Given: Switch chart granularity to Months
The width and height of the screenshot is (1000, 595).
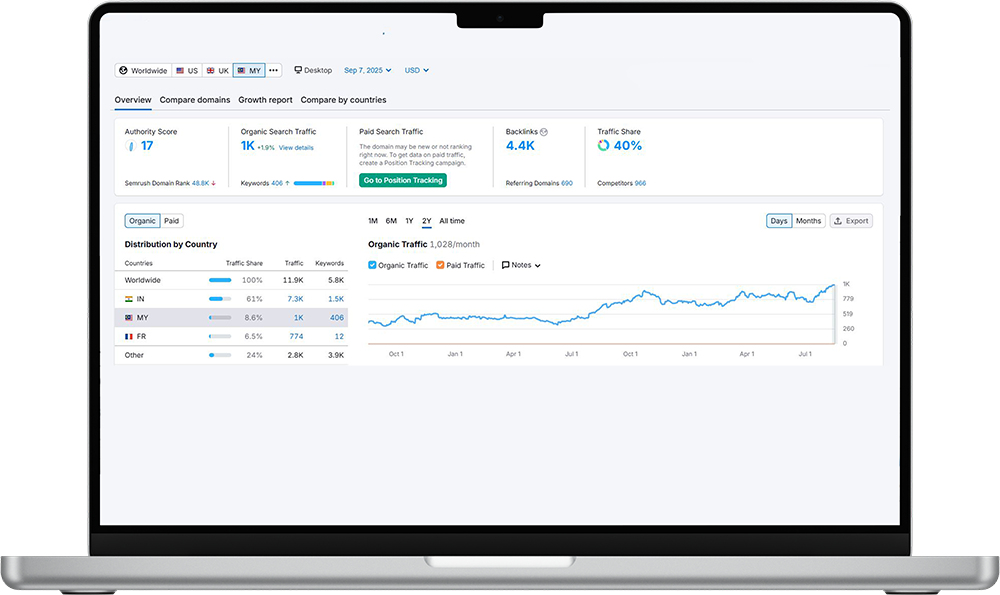Looking at the screenshot, I should (808, 221).
